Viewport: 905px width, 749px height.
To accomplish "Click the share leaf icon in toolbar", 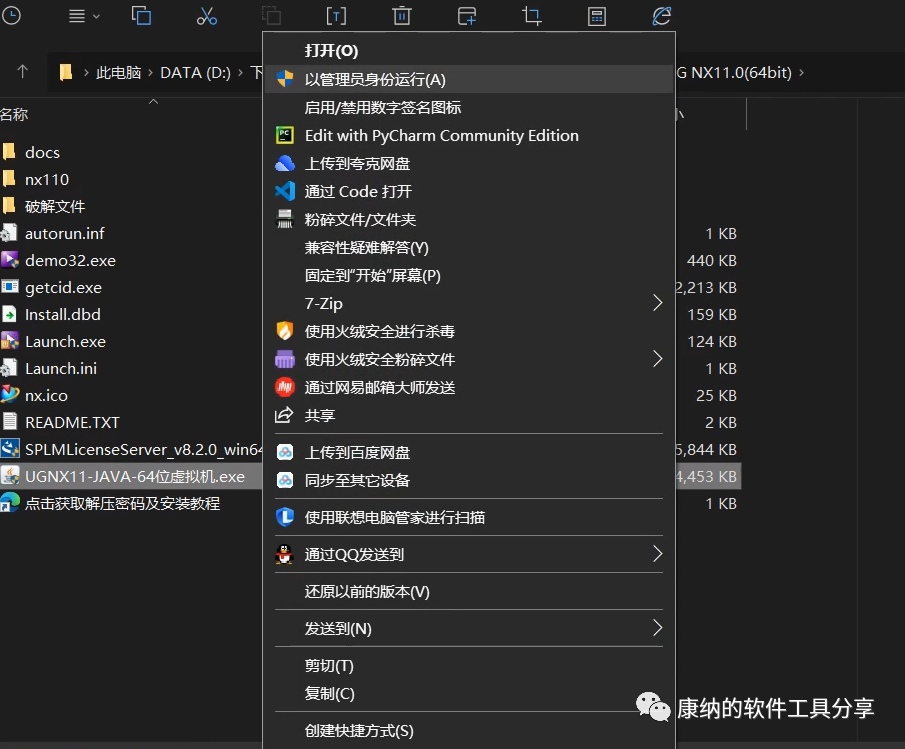I will tap(662, 16).
